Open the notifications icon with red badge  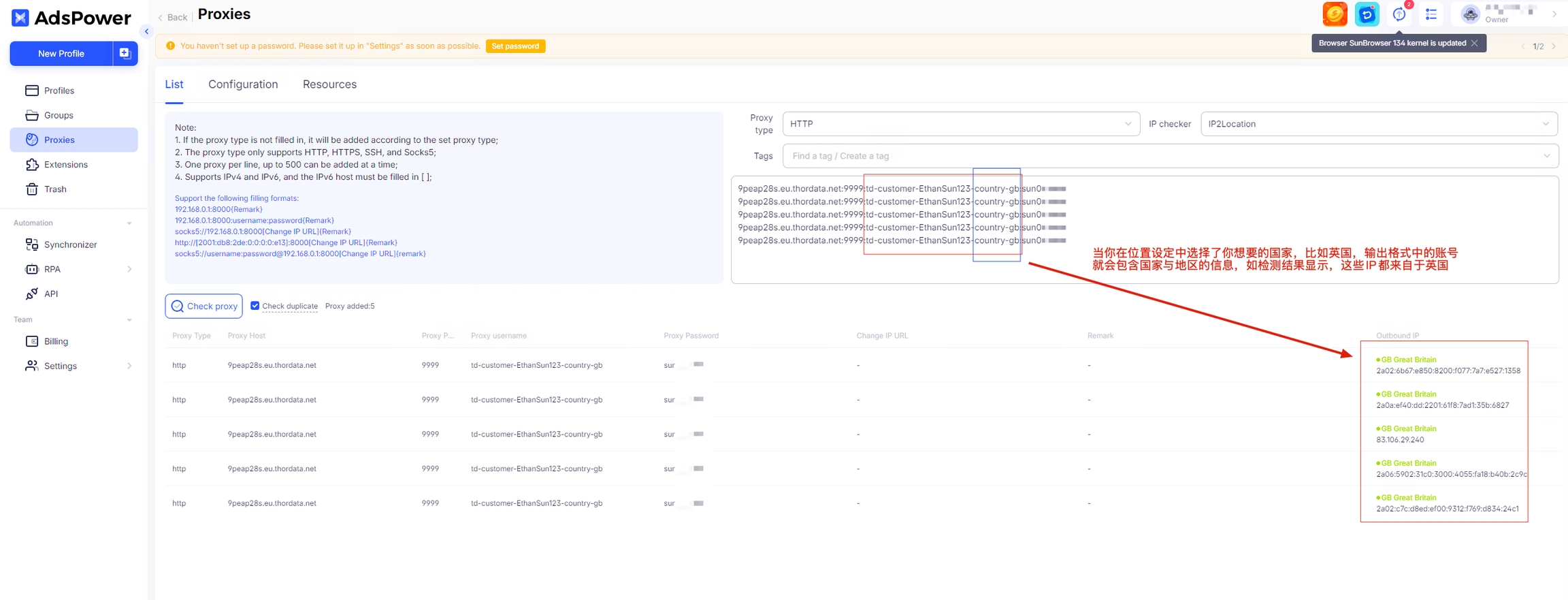pyautogui.click(x=1399, y=14)
